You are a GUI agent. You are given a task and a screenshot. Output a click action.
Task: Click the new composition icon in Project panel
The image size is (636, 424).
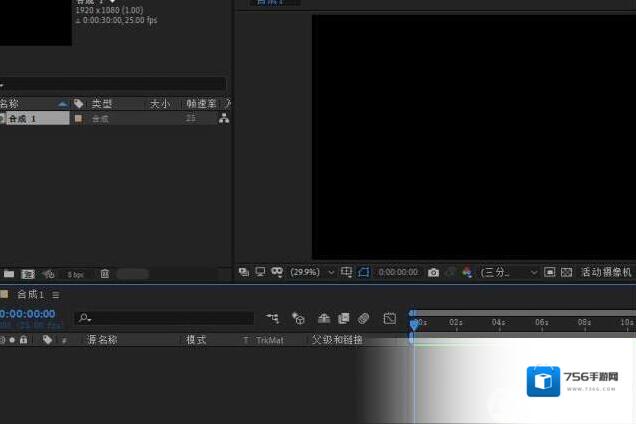pos(28,274)
